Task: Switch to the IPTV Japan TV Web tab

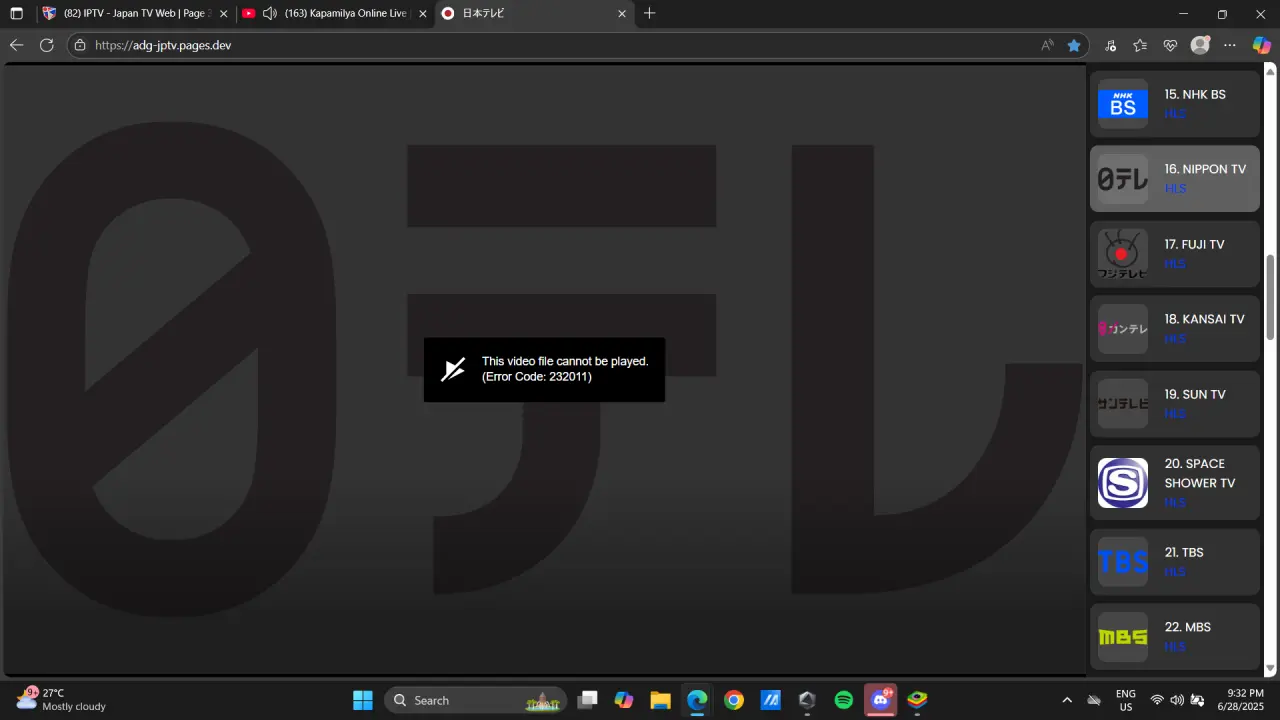Action: [135, 14]
